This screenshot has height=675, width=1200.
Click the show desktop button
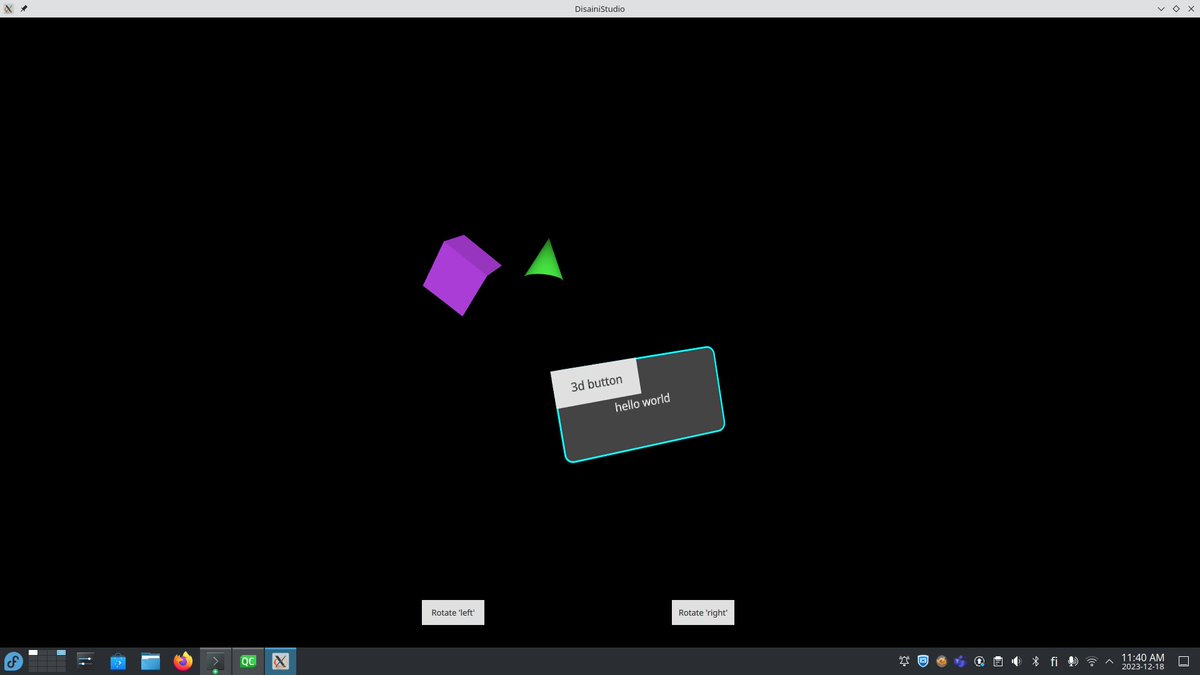coord(1183,661)
